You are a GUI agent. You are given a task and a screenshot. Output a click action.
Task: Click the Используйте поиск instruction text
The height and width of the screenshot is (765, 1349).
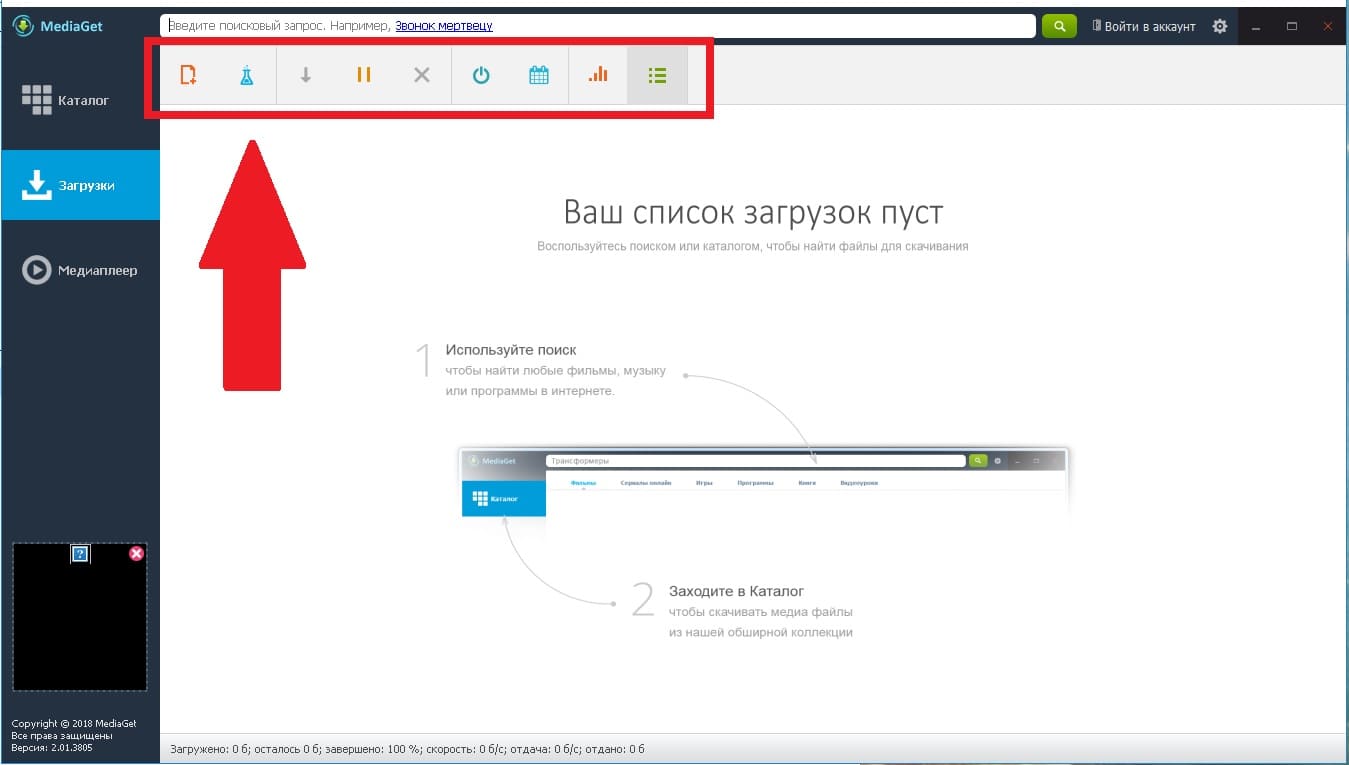click(511, 350)
